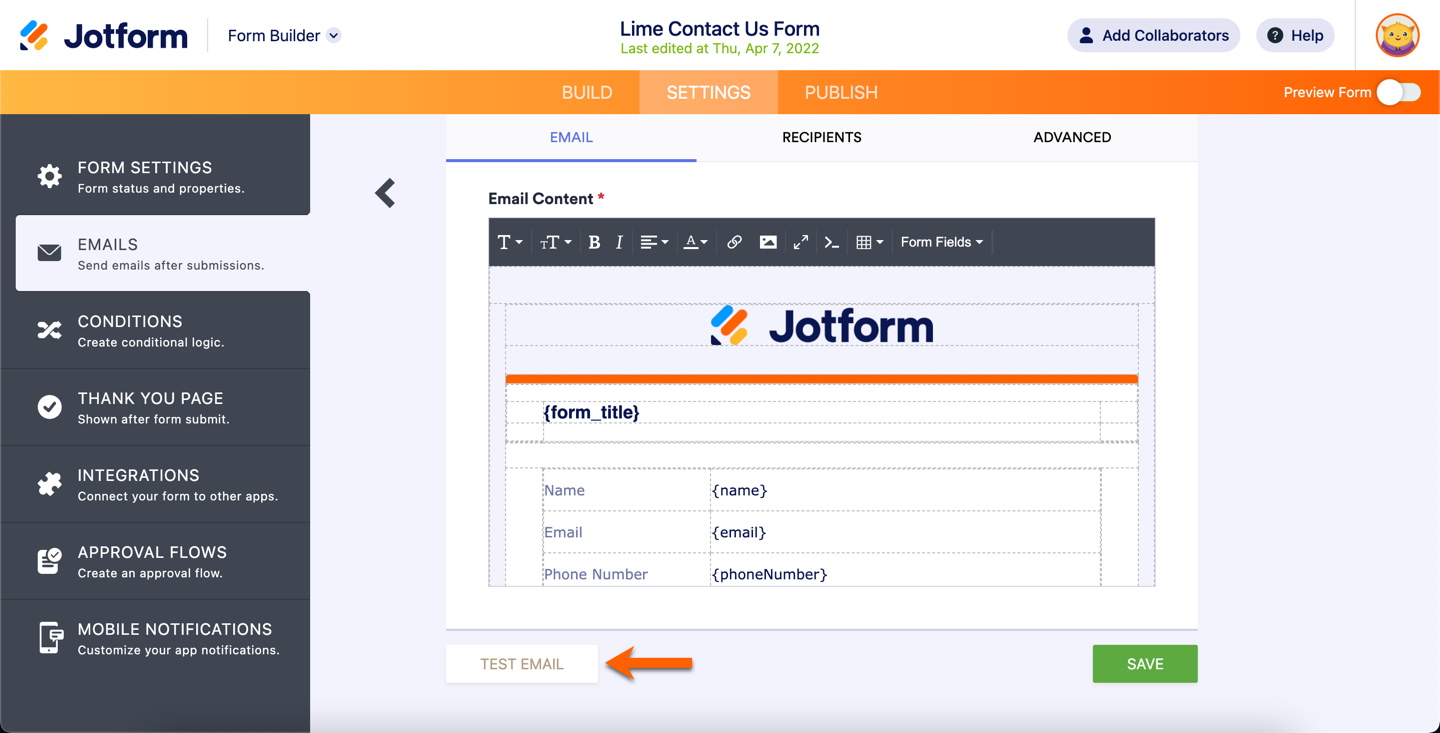
Task: Expand the Form Builder dropdown
Action: coord(284,36)
